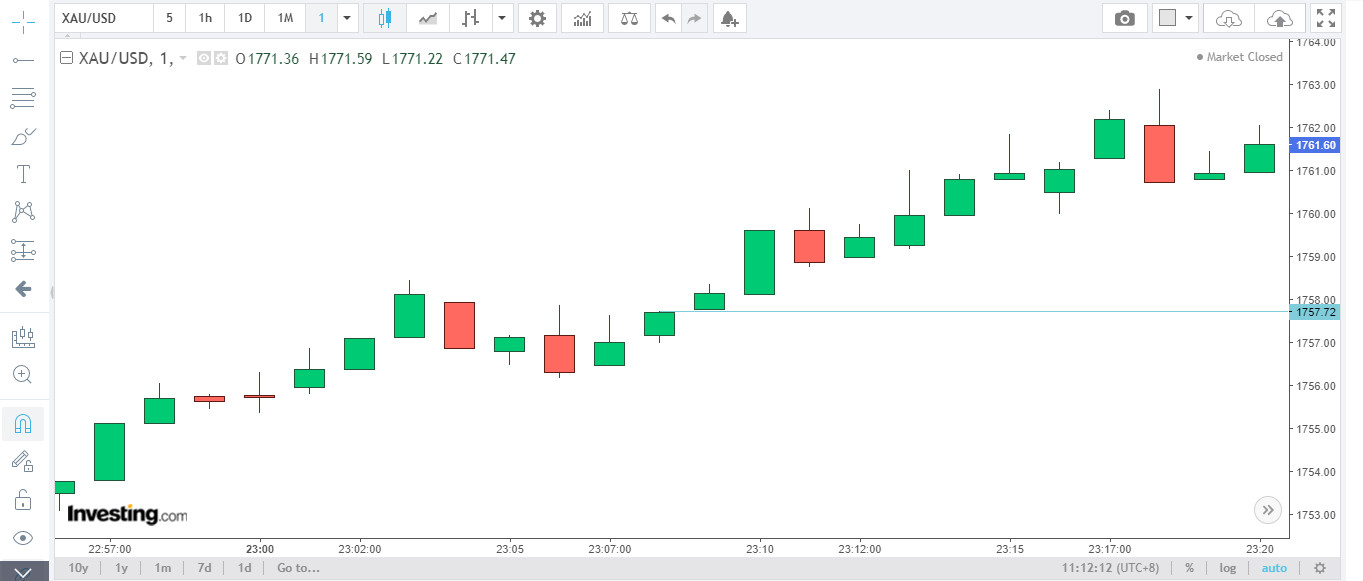Screen dimensions: 1363x581
Task: Toggle log scale on price axis
Action: point(1227,568)
